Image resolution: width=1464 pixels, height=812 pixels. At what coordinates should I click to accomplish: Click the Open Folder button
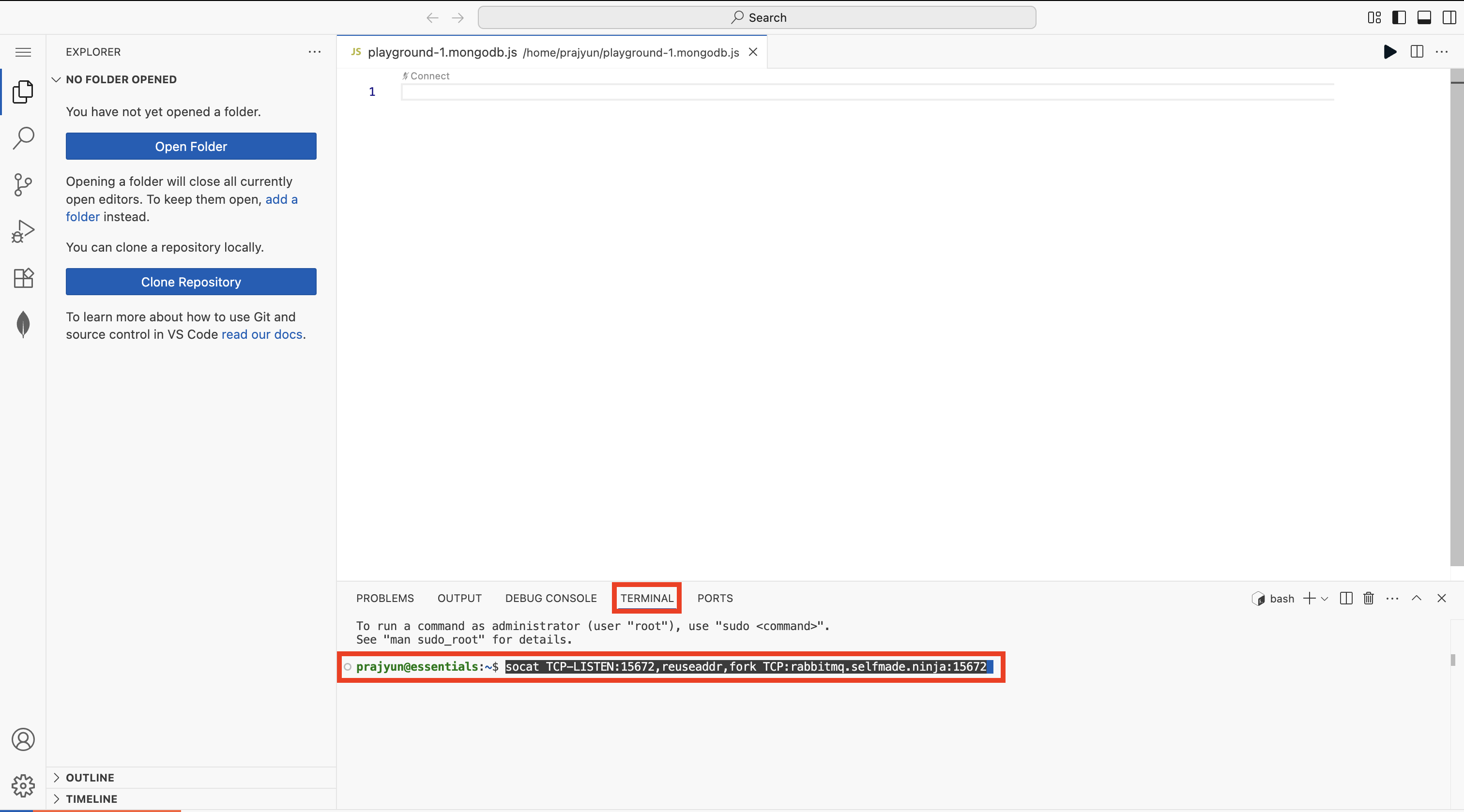pyautogui.click(x=191, y=146)
